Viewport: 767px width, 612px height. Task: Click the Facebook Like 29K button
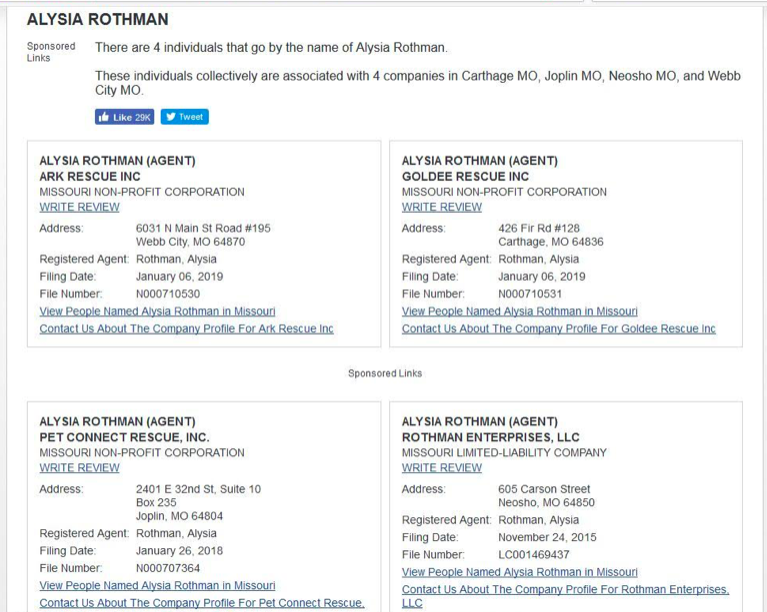point(124,117)
